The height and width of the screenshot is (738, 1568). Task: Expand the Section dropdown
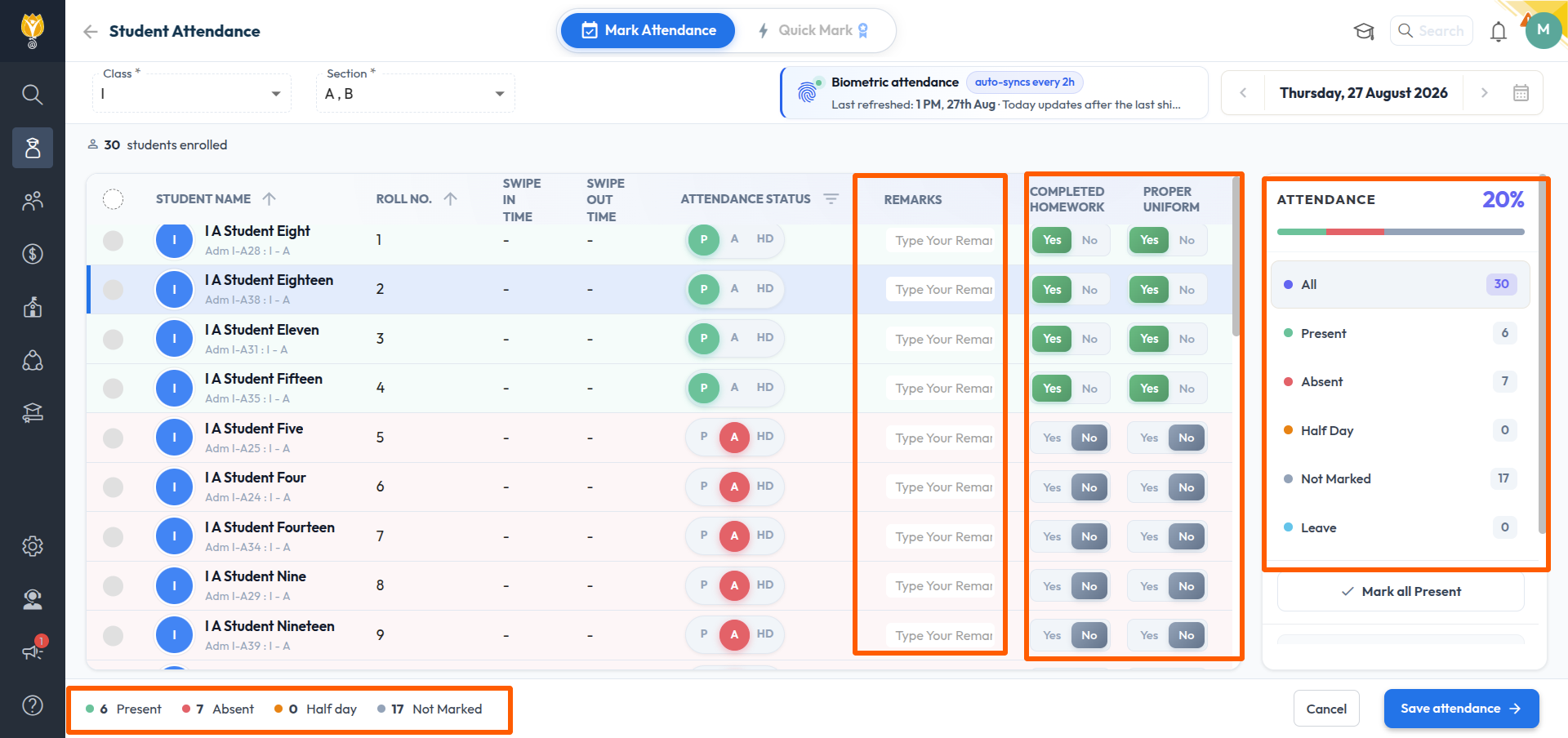click(416, 94)
